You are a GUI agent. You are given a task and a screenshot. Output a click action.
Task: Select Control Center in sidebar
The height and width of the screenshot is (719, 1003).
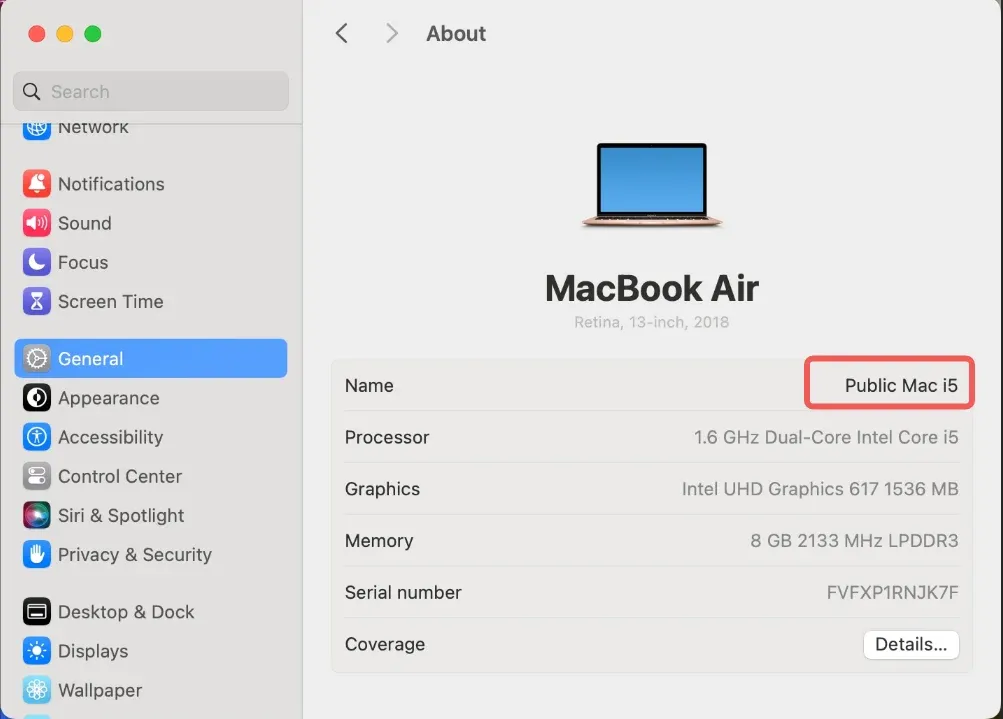(x=151, y=476)
